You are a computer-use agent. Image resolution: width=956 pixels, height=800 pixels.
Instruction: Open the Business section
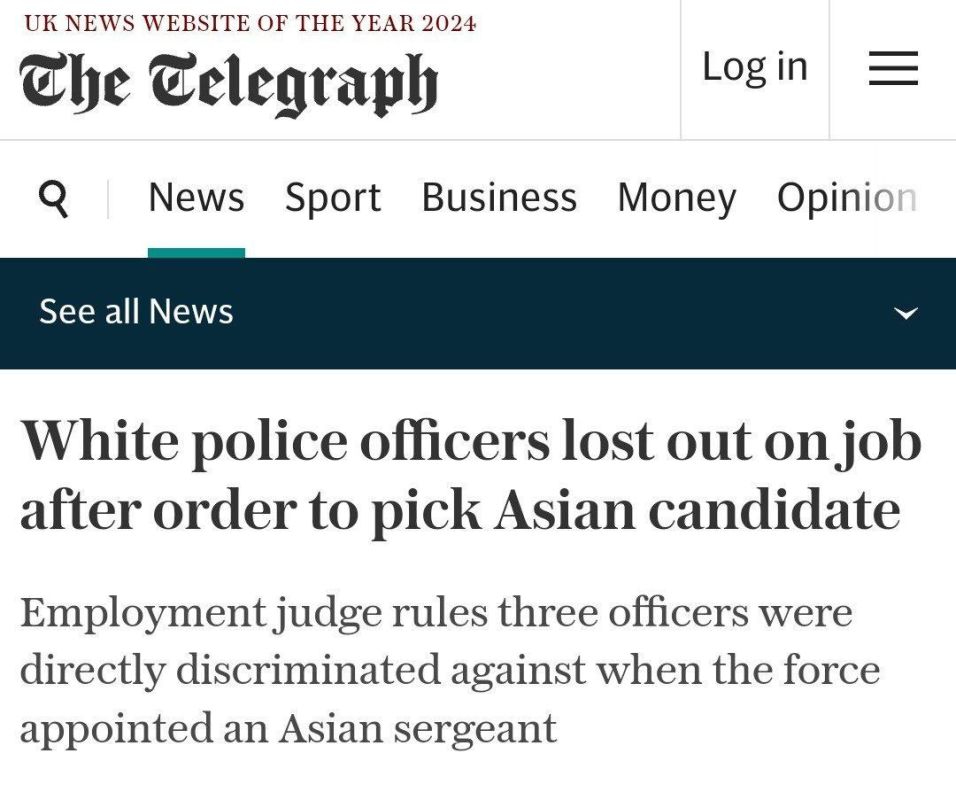pyautogui.click(x=499, y=198)
